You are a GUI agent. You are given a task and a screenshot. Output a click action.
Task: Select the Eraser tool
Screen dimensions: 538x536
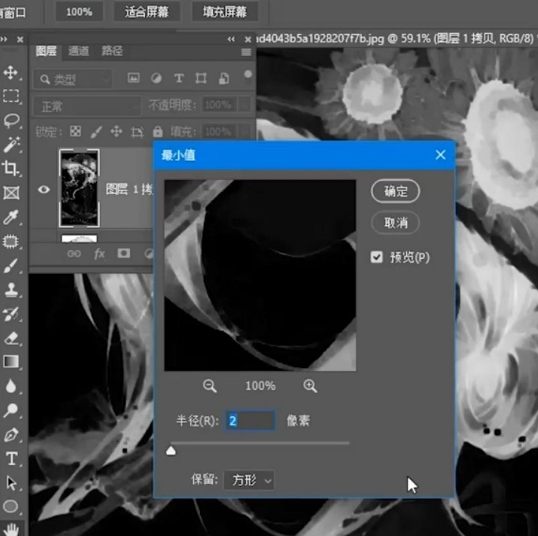[x=11, y=338]
